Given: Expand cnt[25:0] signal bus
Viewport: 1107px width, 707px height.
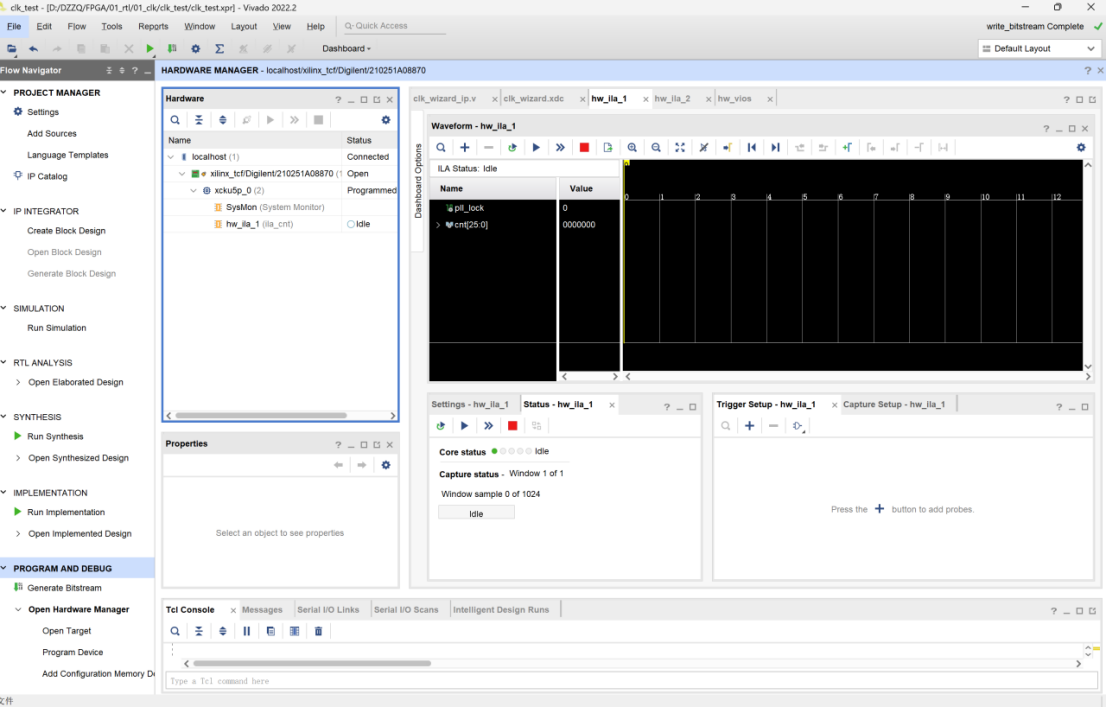Looking at the screenshot, I should (438, 225).
